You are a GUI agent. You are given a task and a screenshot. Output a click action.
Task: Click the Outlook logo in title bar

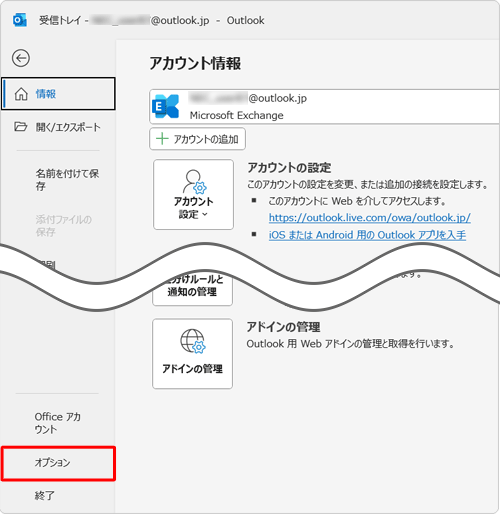point(20,20)
